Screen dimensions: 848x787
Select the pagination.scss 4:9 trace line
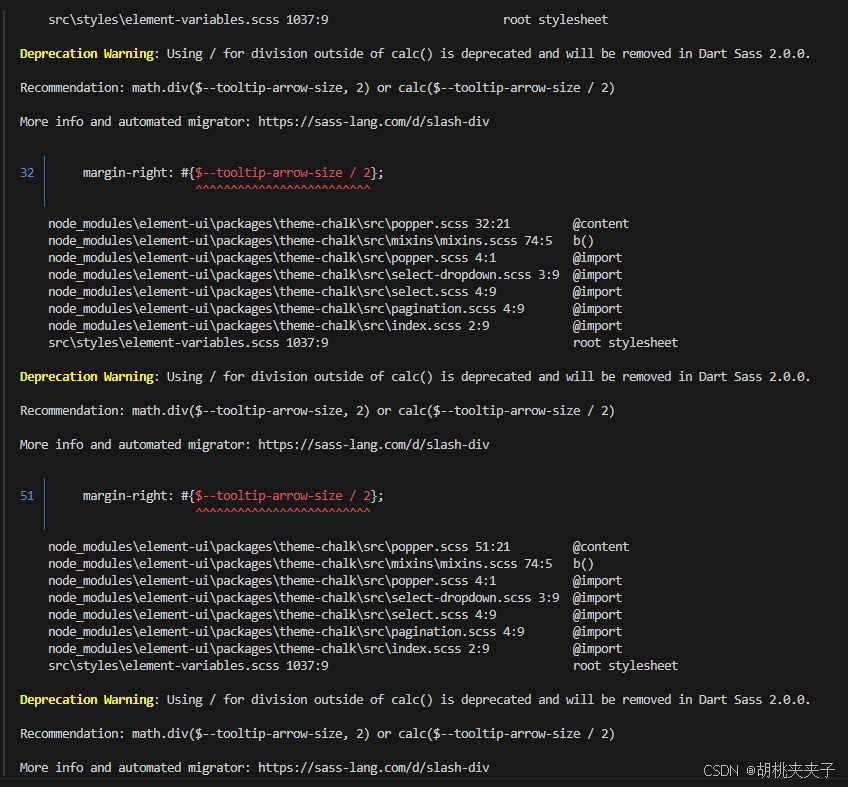pos(281,308)
